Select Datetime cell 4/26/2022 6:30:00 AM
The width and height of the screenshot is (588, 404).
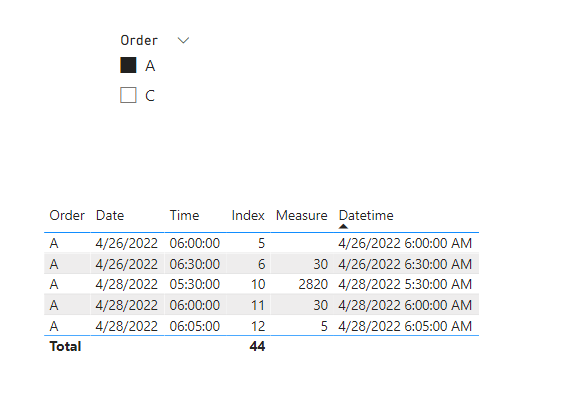(x=405, y=264)
